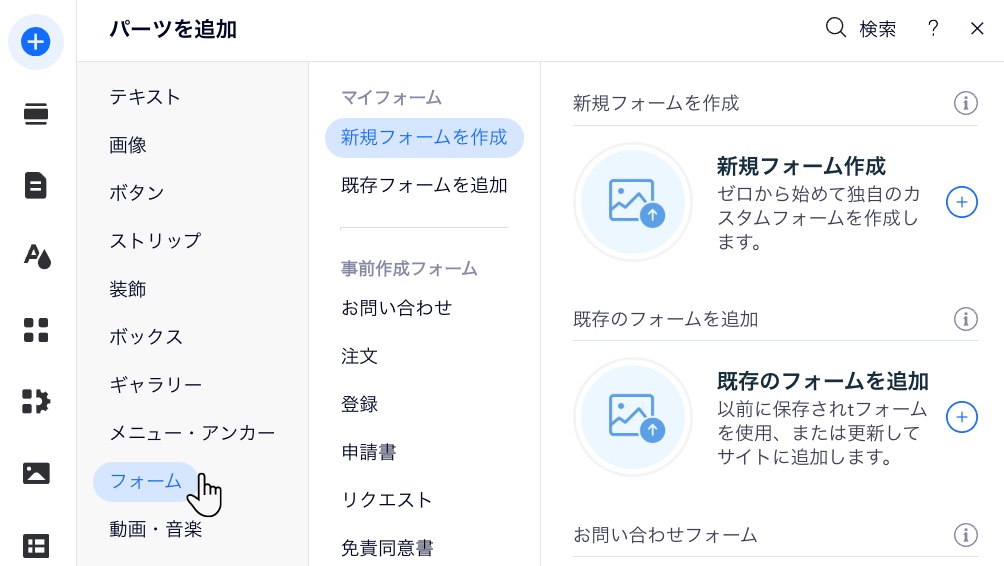The image size is (1004, 566).
Task: Click the plus button beside 新規フォーム作成
Action: click(x=961, y=202)
